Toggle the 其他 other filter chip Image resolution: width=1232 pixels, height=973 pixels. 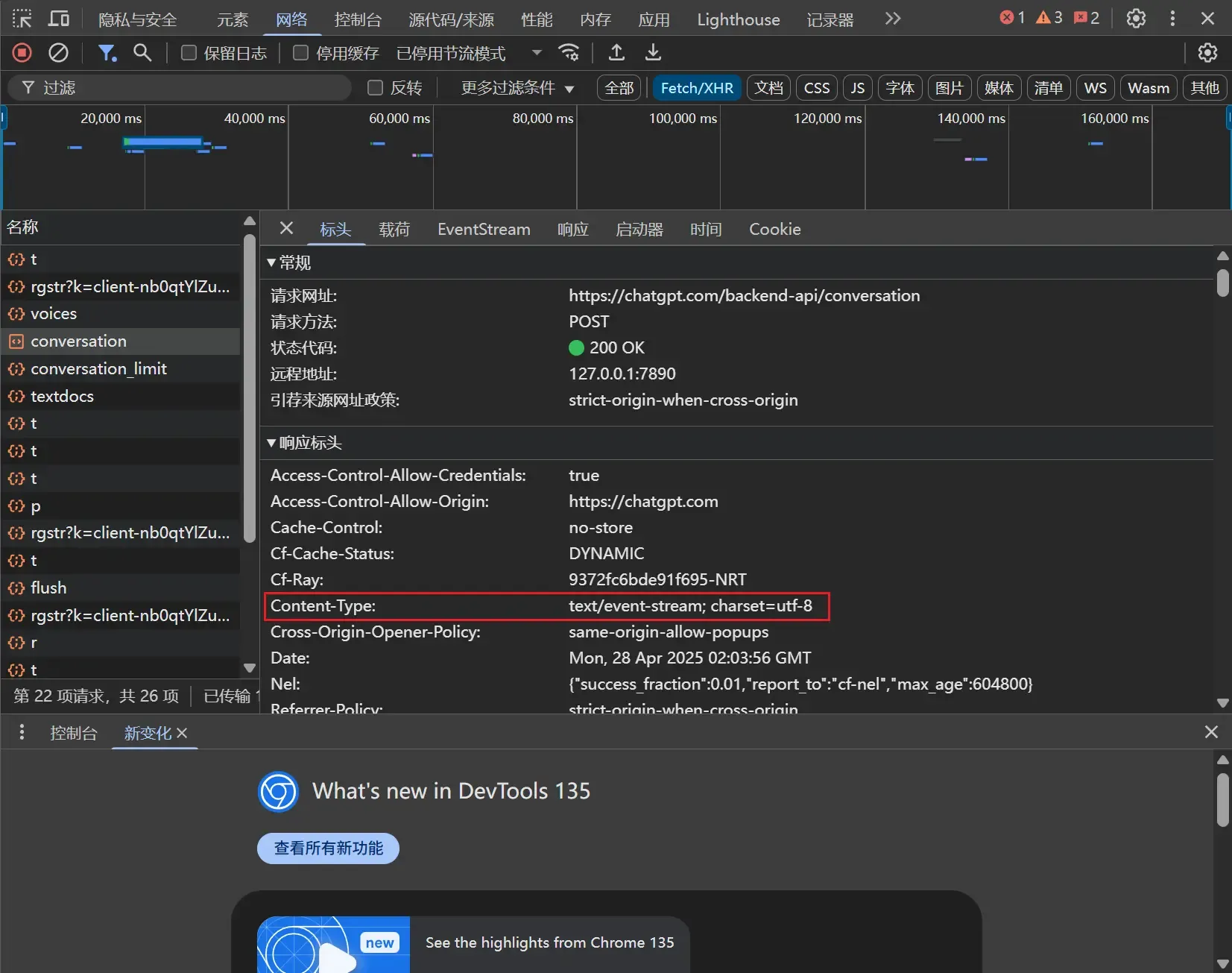pos(1204,88)
